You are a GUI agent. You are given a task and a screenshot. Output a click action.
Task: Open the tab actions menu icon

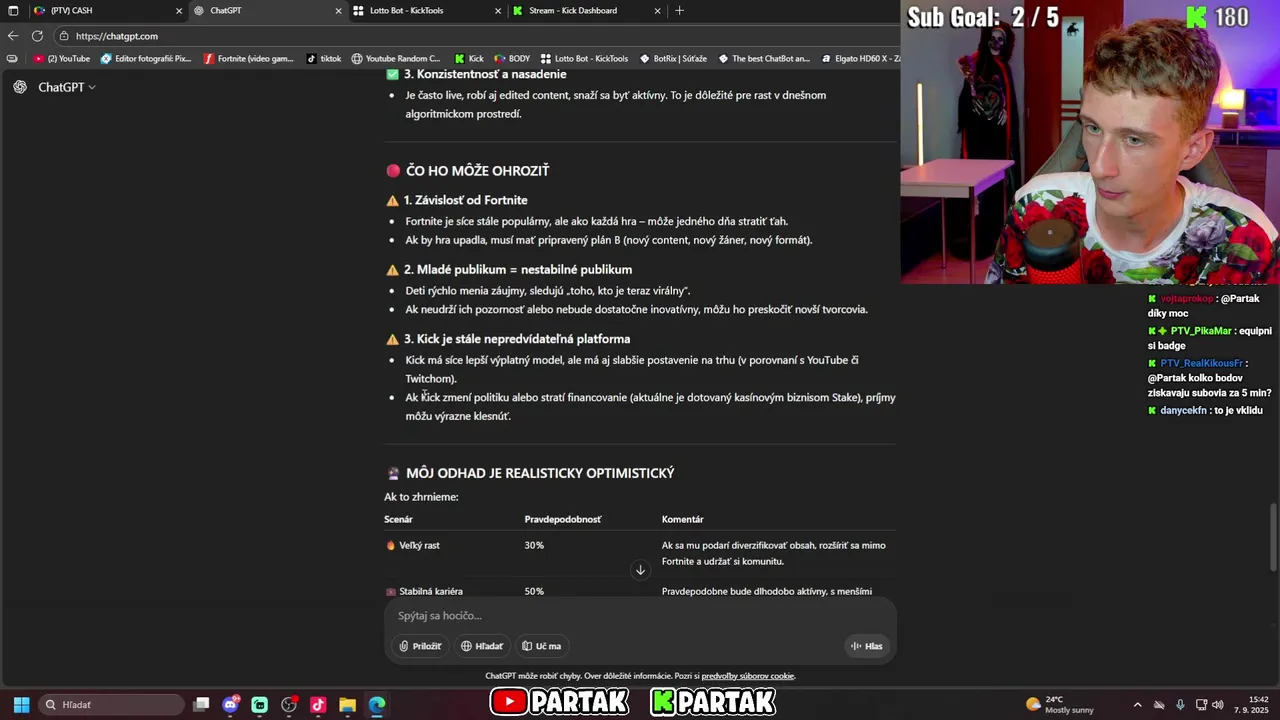[x=13, y=11]
